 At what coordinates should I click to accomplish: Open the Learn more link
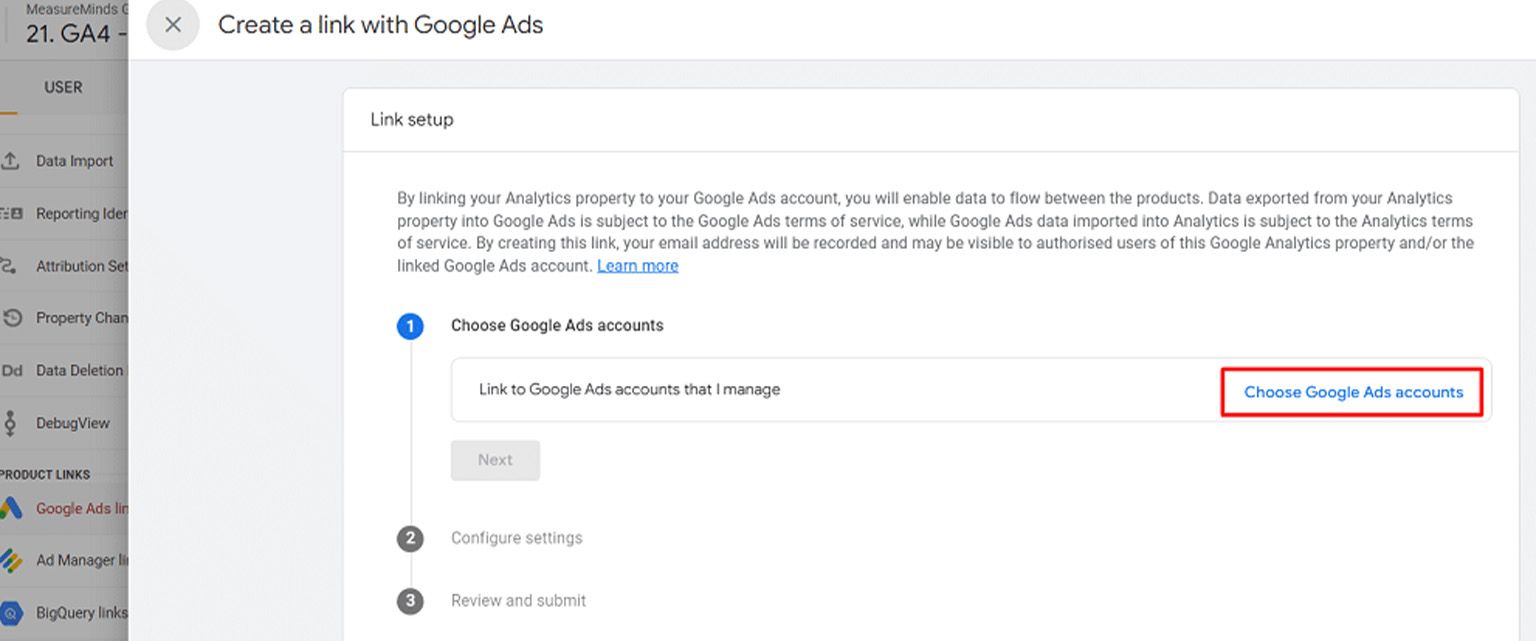[x=638, y=266]
